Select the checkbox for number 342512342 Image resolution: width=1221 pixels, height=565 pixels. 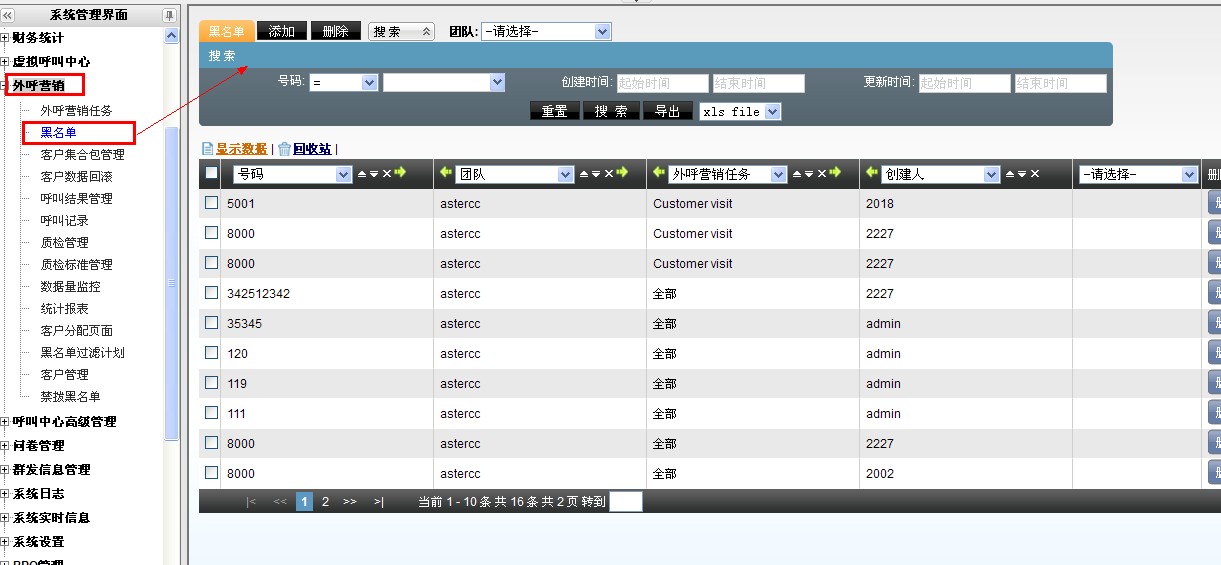[211, 293]
